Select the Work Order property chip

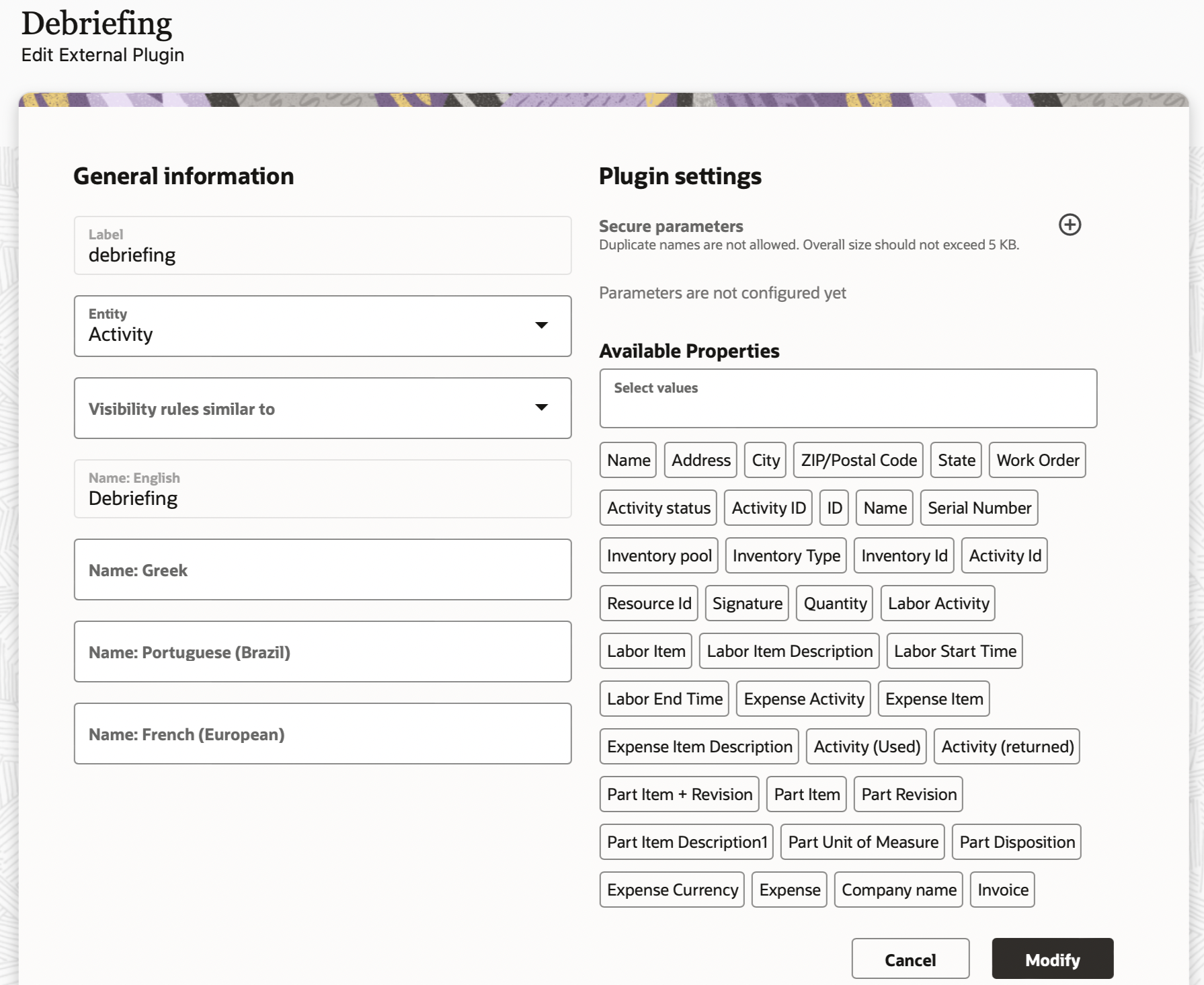tap(1037, 460)
